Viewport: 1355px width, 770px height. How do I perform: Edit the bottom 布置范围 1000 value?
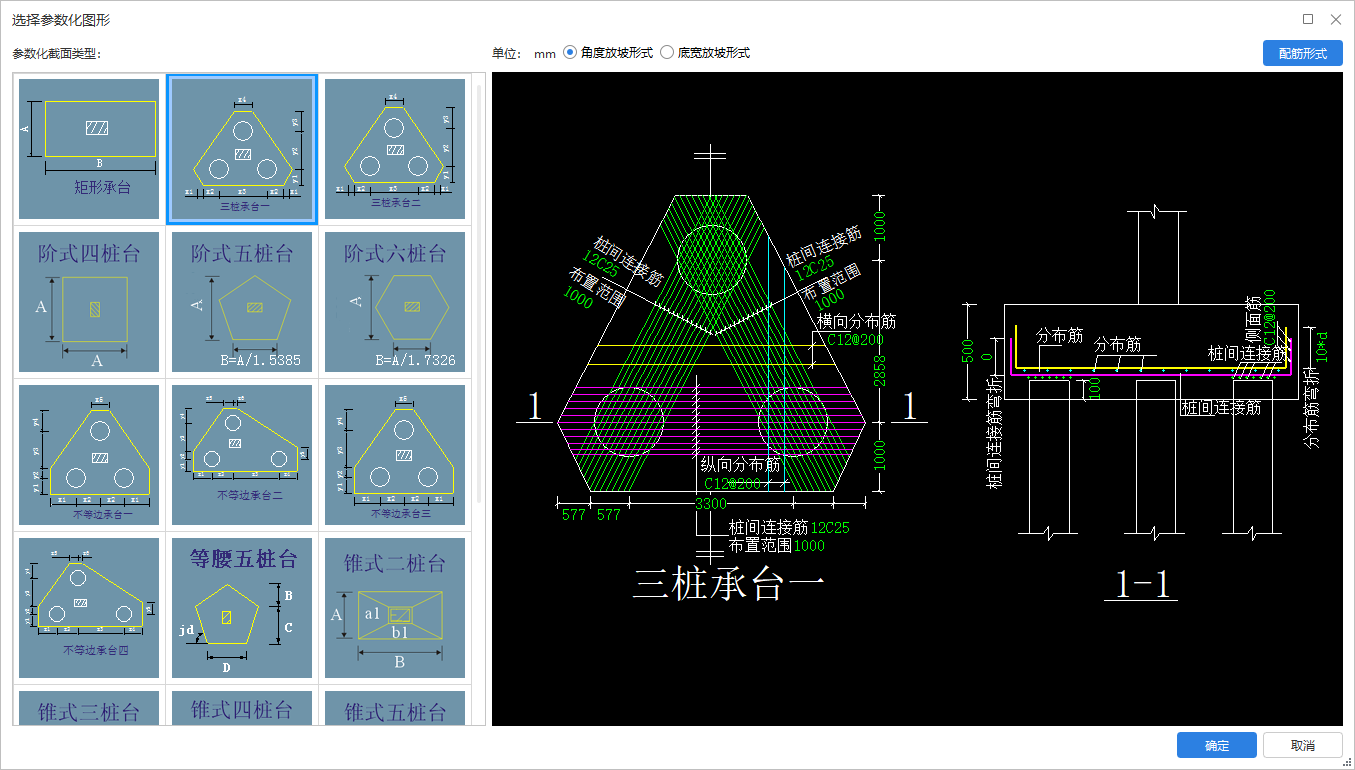809,546
